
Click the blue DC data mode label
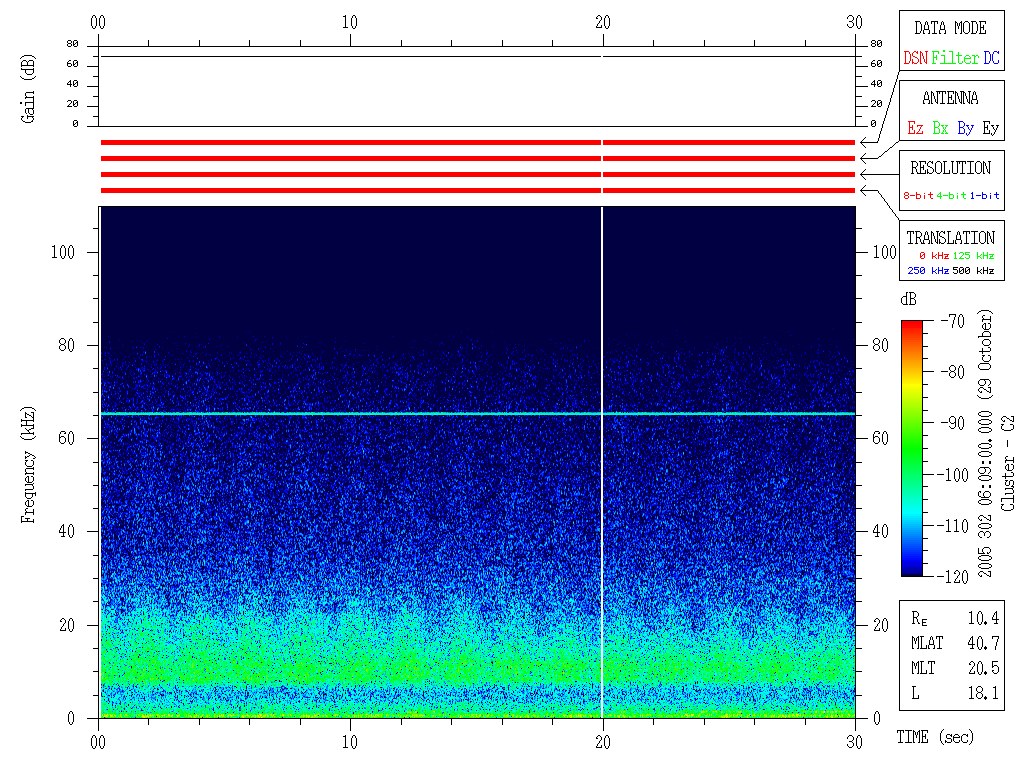click(990, 59)
